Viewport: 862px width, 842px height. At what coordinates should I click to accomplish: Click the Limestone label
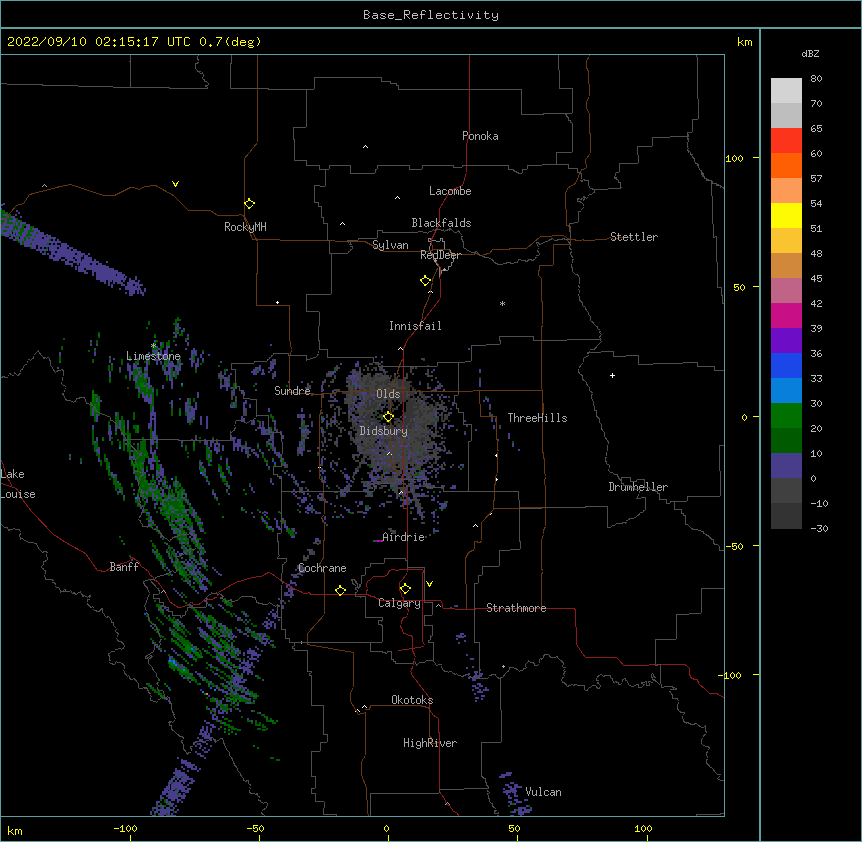coord(153,356)
